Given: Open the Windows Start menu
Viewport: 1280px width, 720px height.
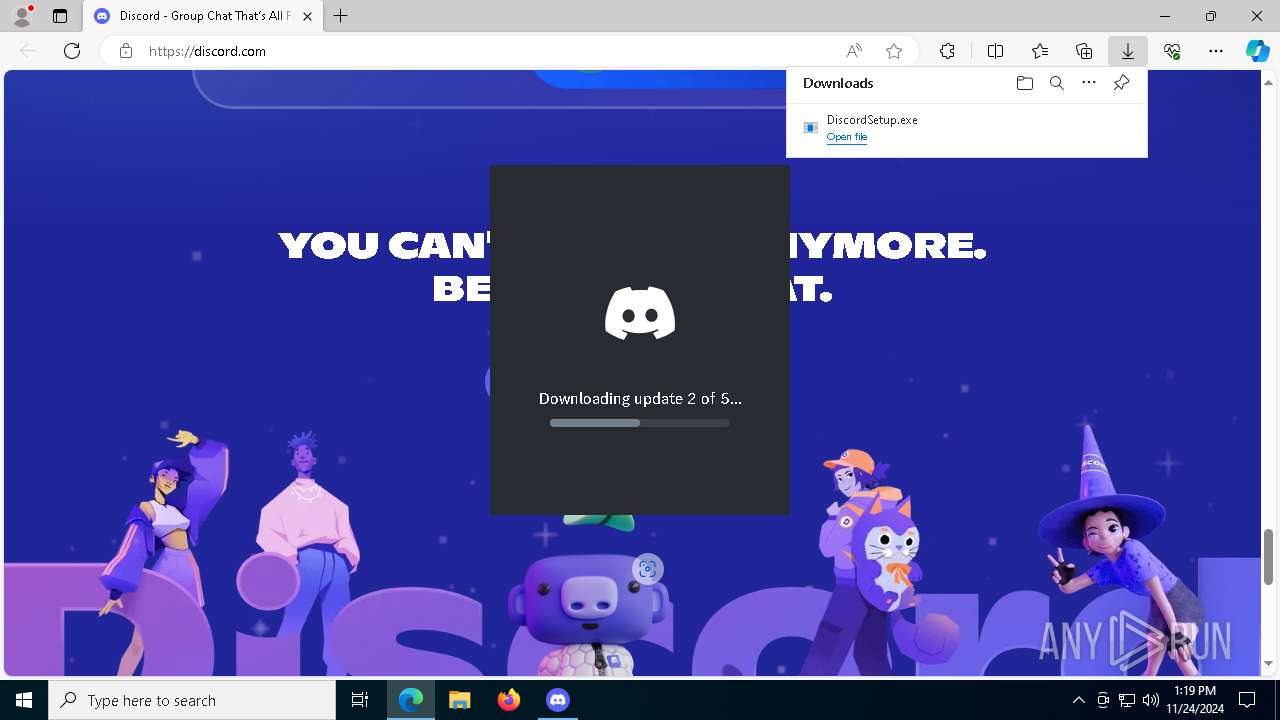Looking at the screenshot, I should pyautogui.click(x=24, y=700).
